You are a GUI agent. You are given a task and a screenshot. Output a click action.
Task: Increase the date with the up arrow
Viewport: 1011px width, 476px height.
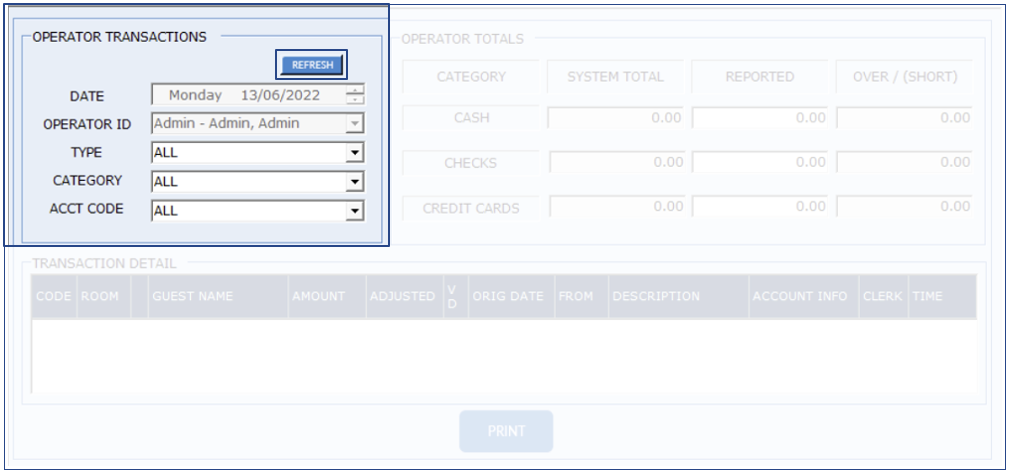pos(355,90)
